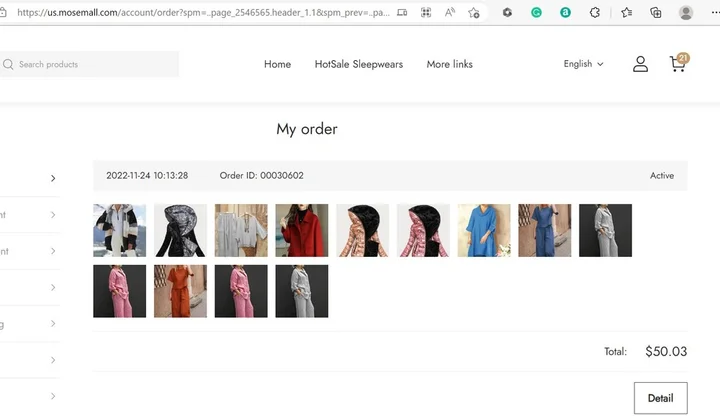Open the blue tunic dress thumbnail

point(484,230)
